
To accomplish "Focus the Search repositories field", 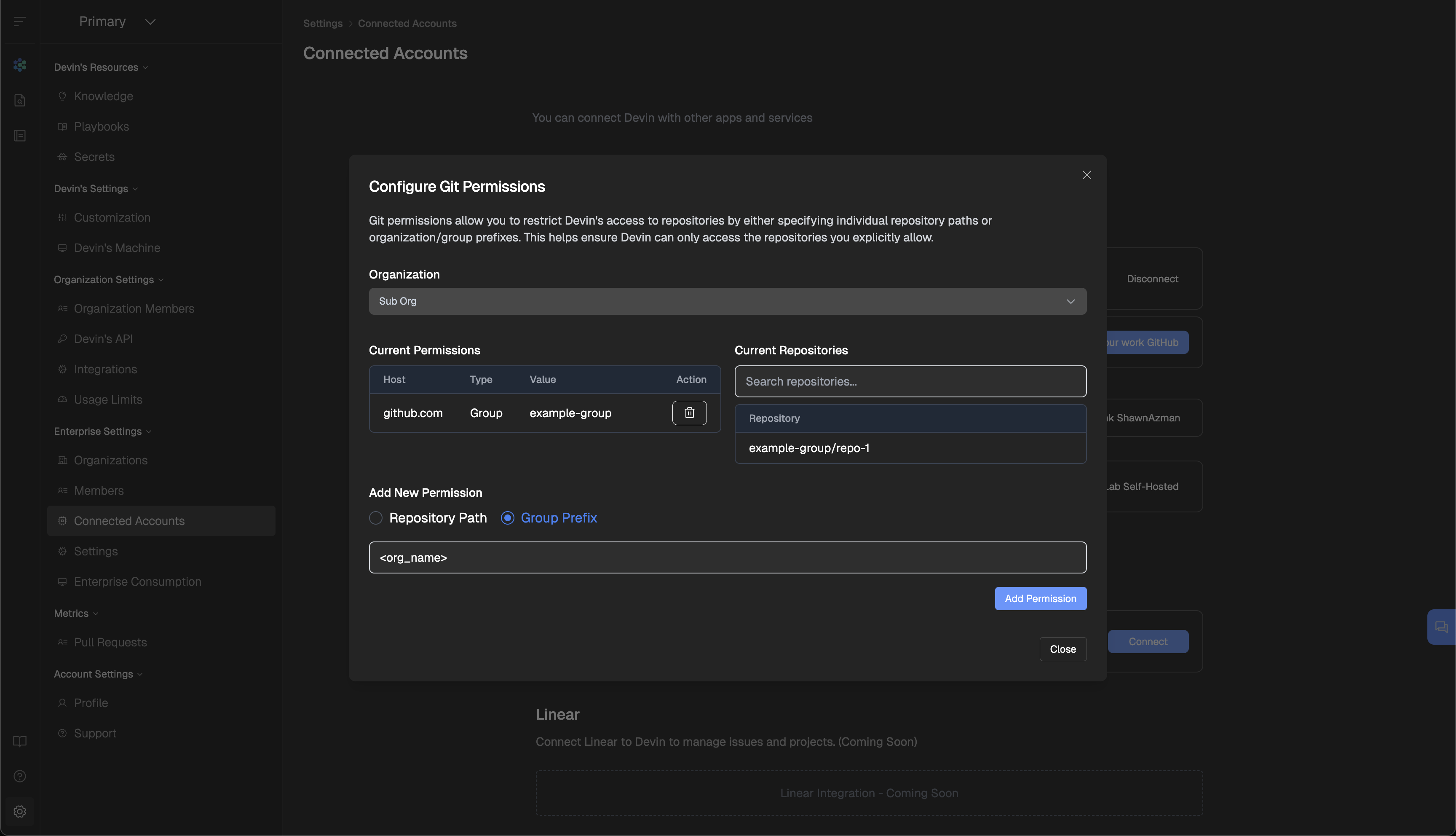I will [910, 381].
